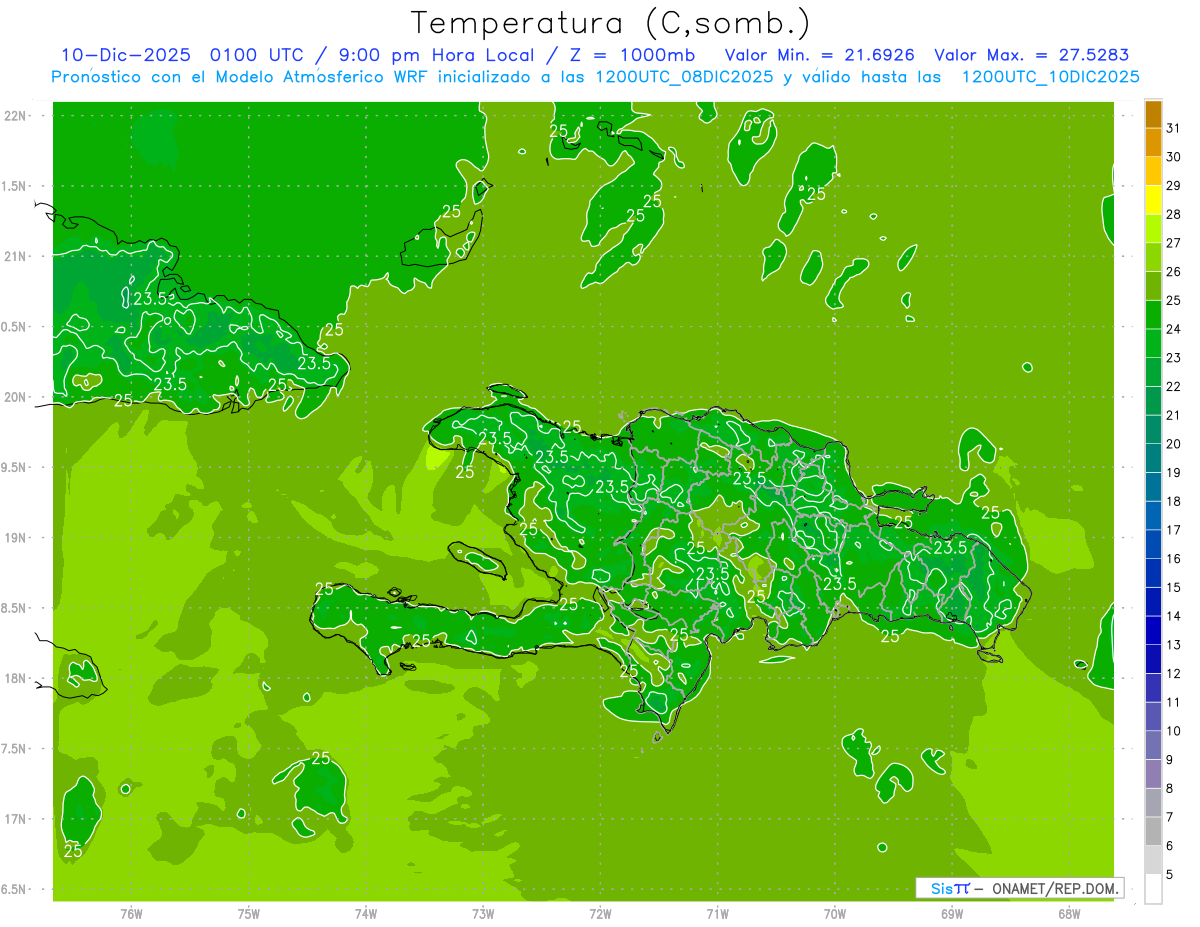This screenshot has width=1200, height=927.
Task: Click the 72W longitude axis label
Action: (600, 914)
